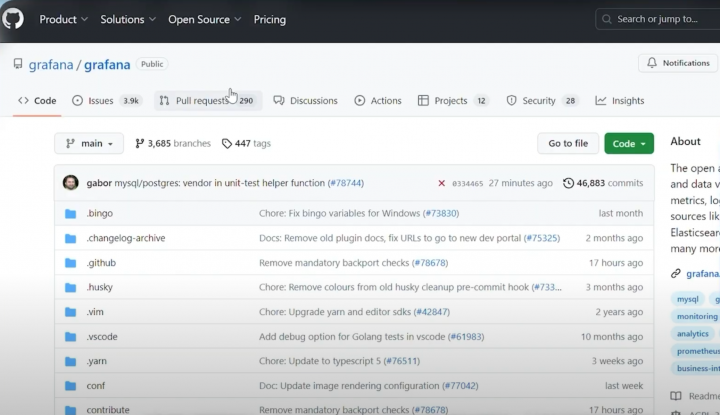Expand the Solutions dropdown
The image size is (720, 415).
[x=128, y=19]
